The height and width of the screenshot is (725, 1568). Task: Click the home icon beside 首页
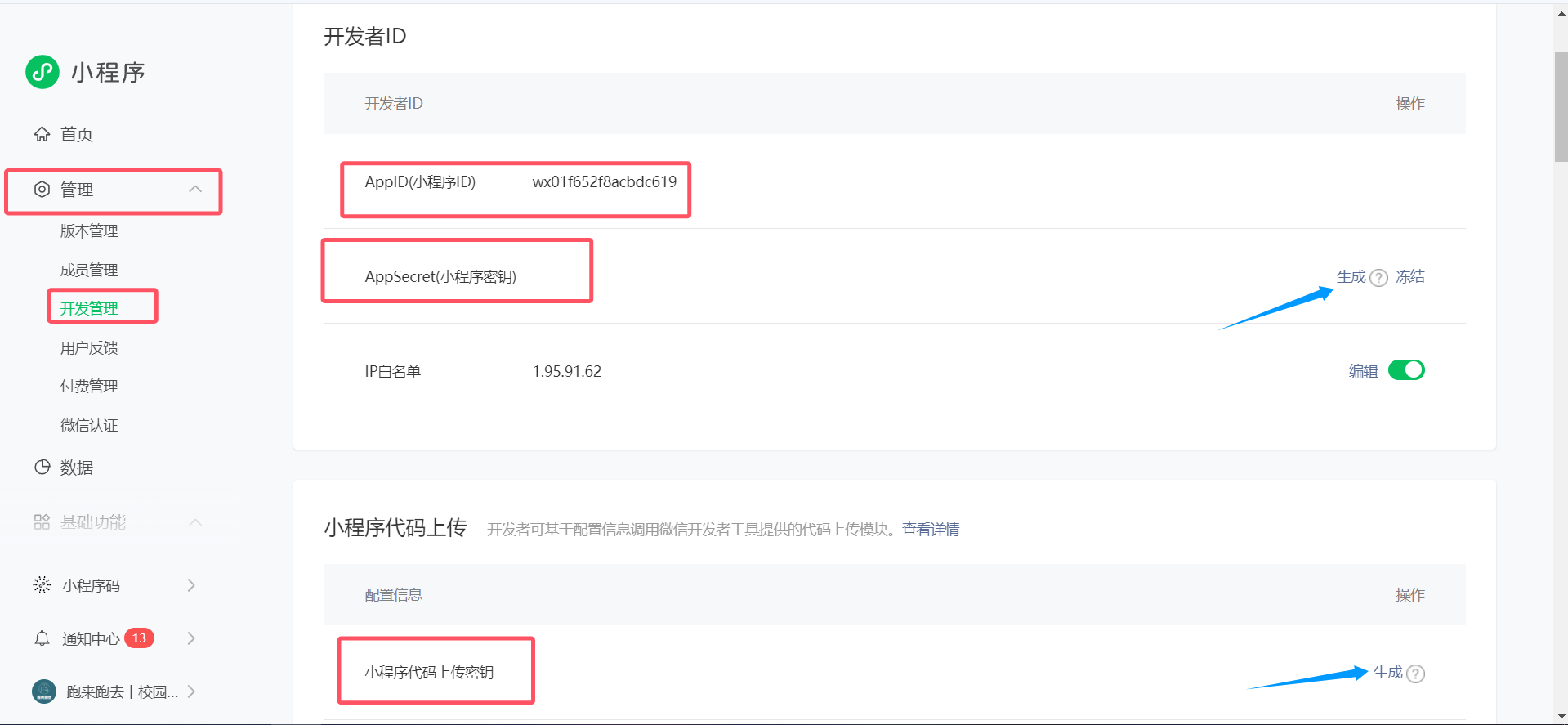(42, 134)
